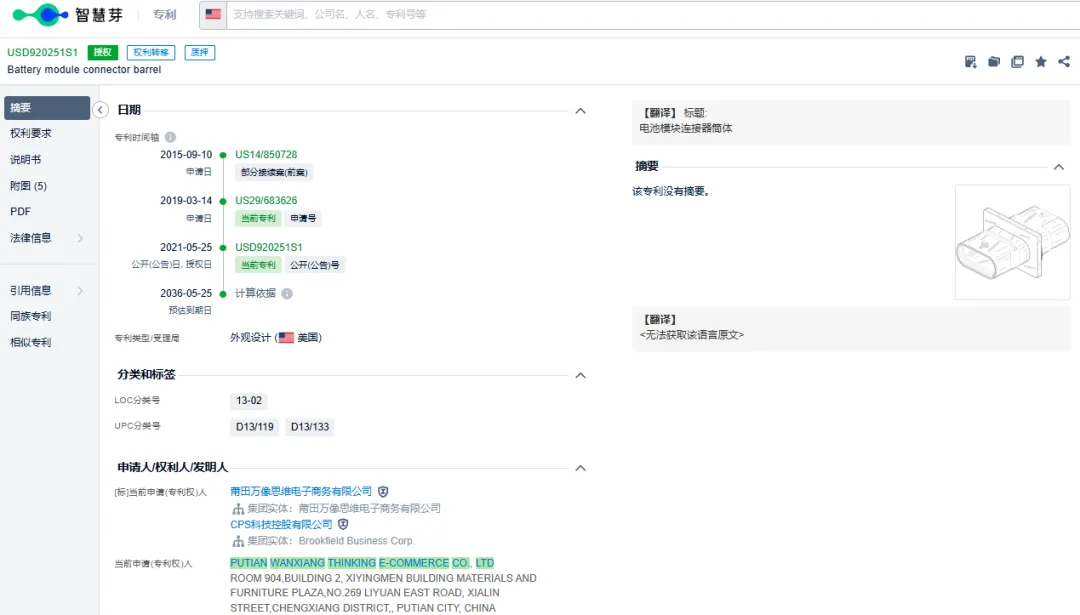
Task: Click the UPC classification D13/119 tag
Action: tap(255, 427)
